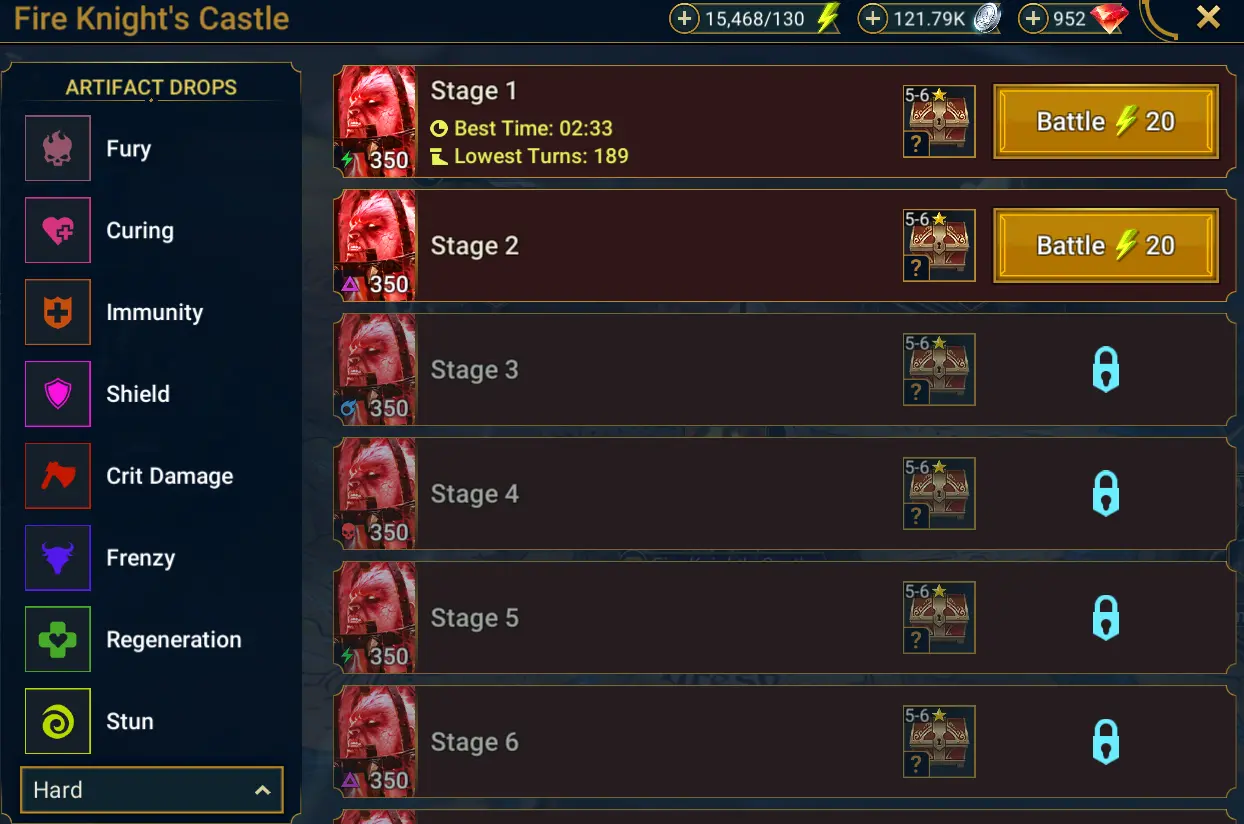This screenshot has width=1244, height=824.
Task: Open Stage 1 reward chest preview
Action: click(939, 122)
